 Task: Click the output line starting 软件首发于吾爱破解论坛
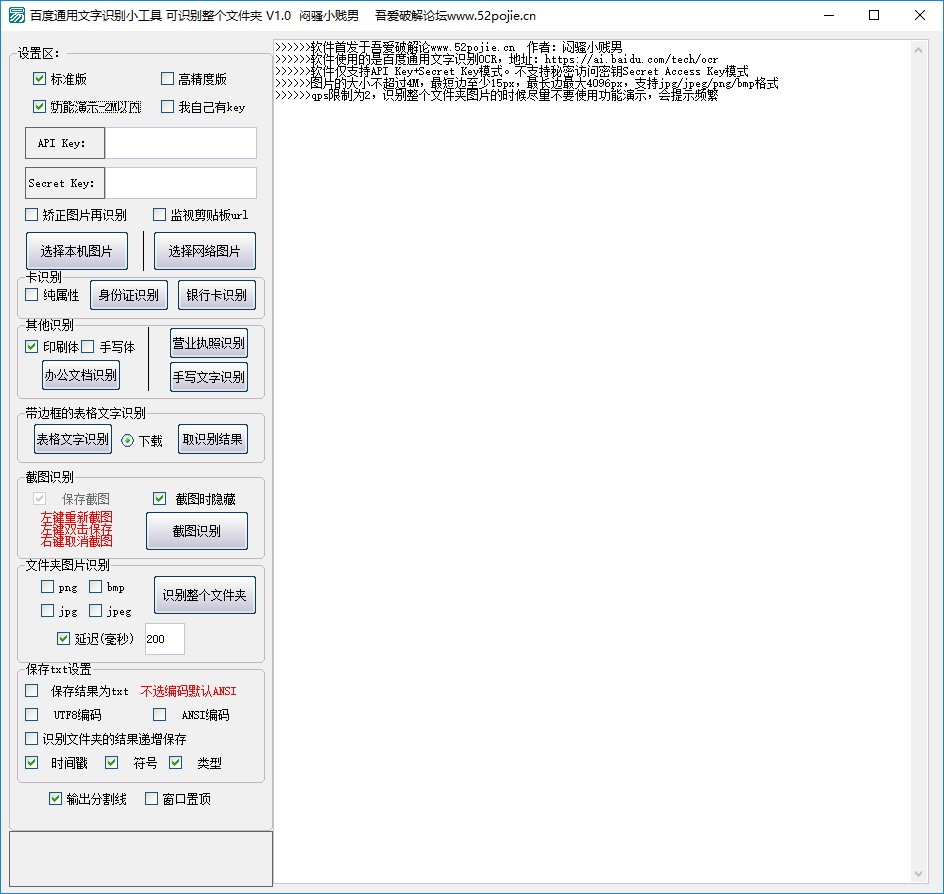[x=449, y=47]
